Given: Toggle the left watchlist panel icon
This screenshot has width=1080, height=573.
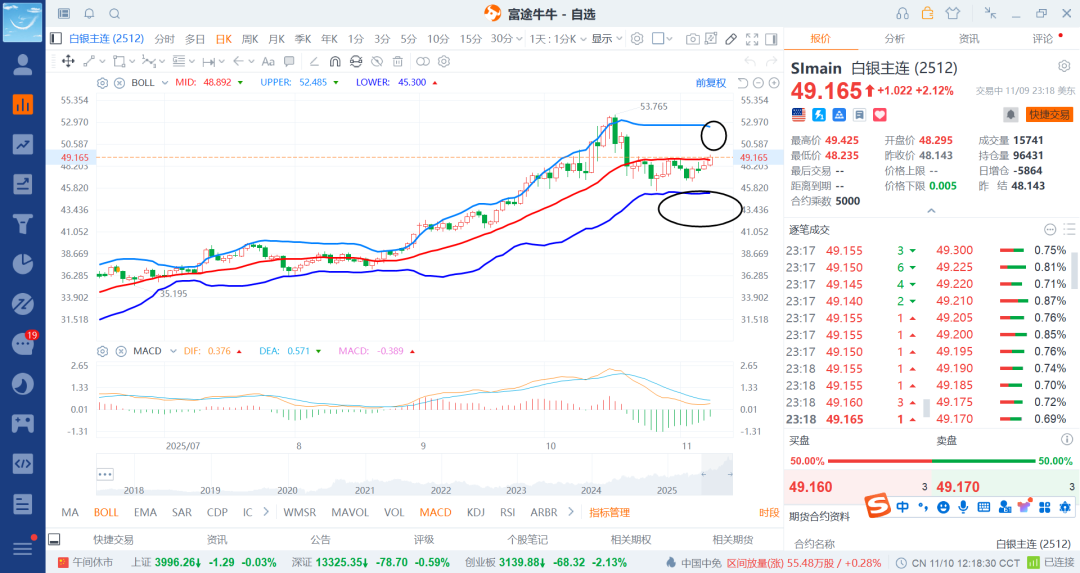Looking at the screenshot, I should pyautogui.click(x=56, y=39).
